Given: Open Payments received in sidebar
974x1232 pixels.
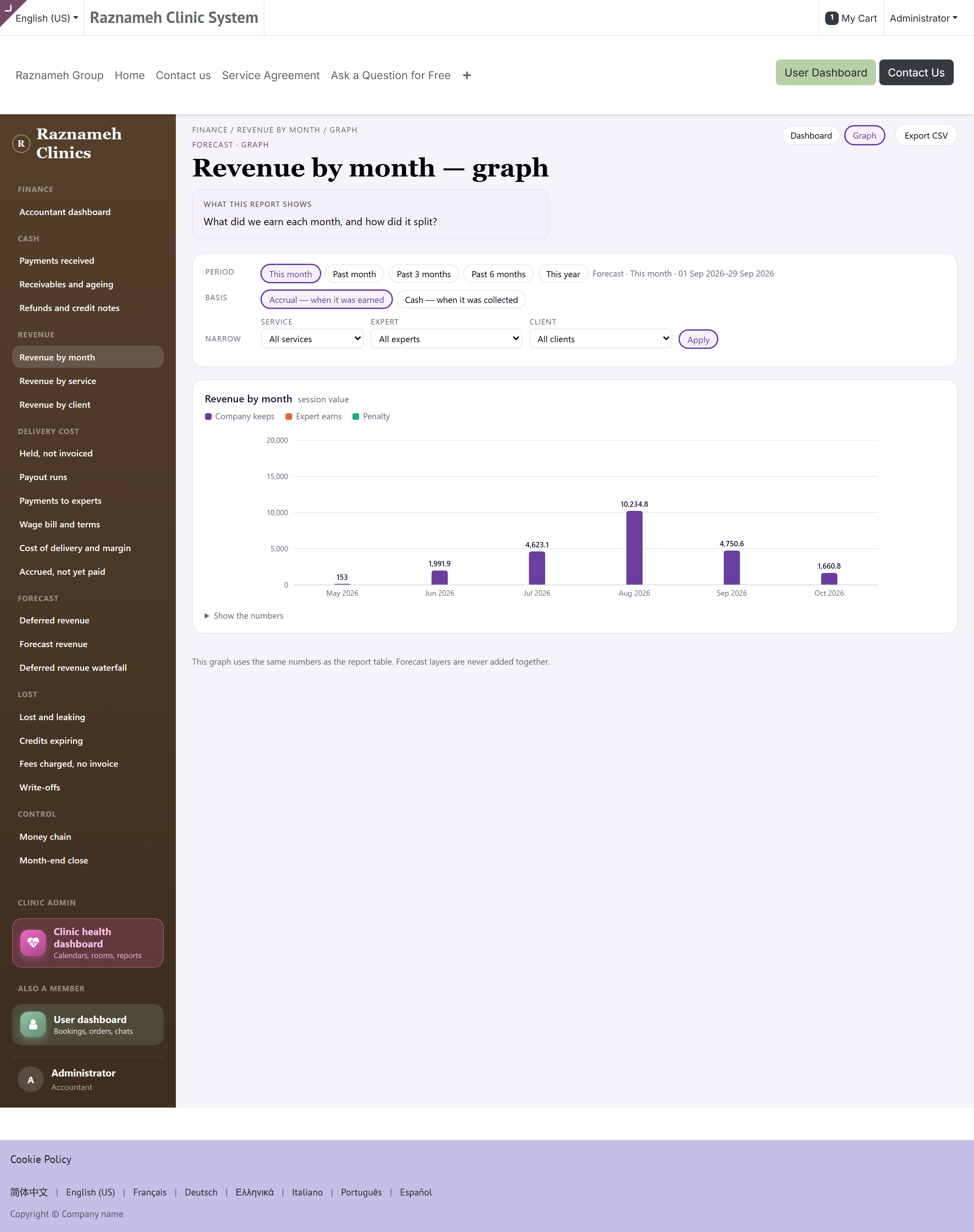Looking at the screenshot, I should pyautogui.click(x=88, y=261).
